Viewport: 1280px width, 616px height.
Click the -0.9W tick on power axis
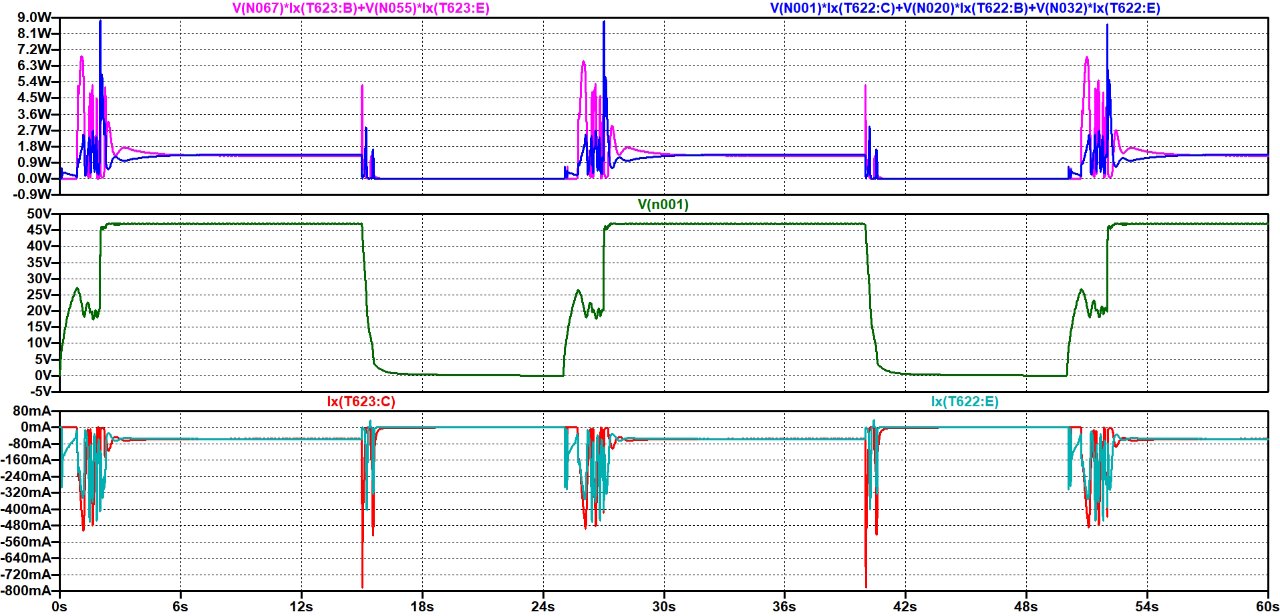(x=34, y=194)
